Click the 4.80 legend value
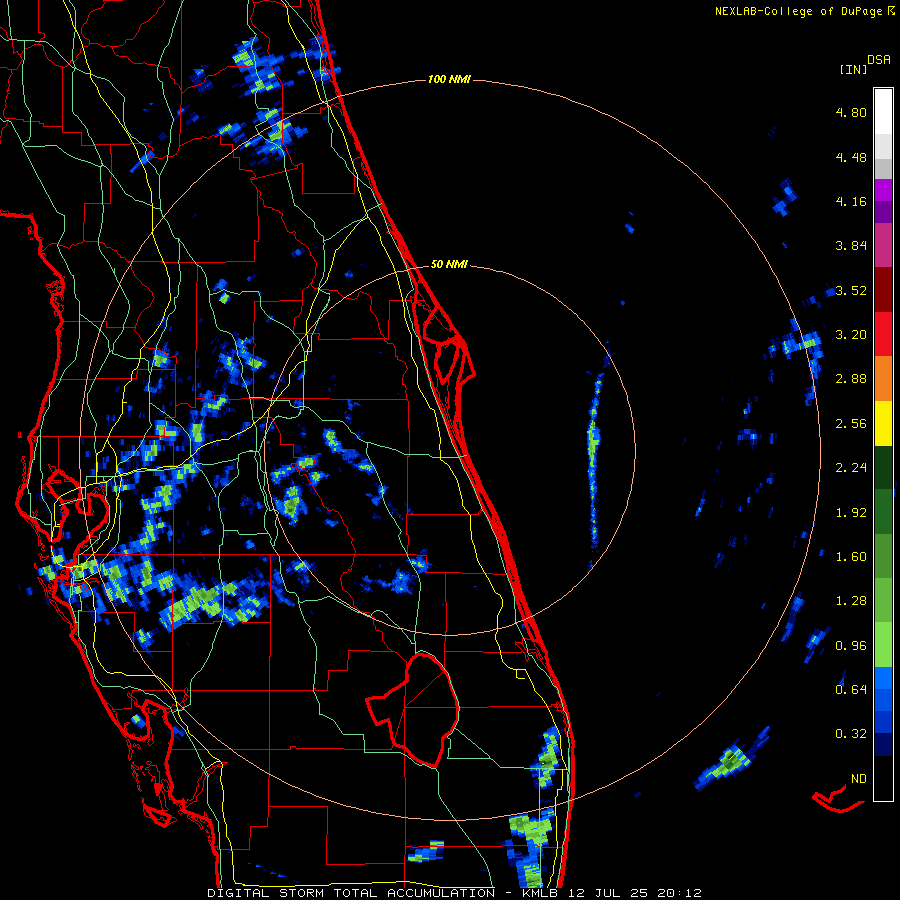The width and height of the screenshot is (900, 900). pyautogui.click(x=851, y=112)
